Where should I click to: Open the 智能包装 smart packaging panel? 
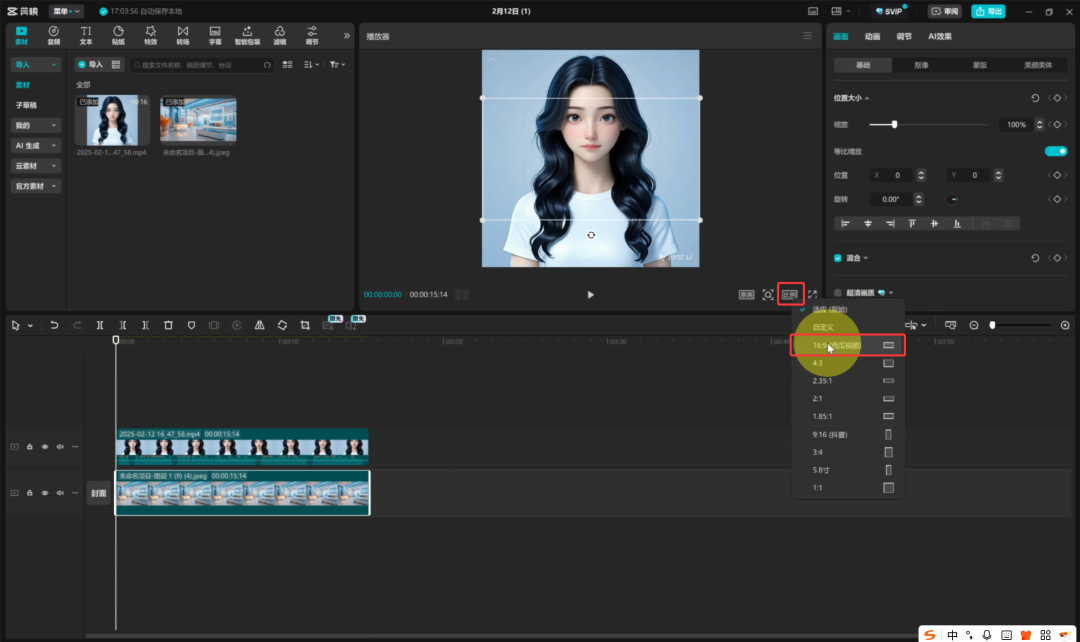(x=247, y=35)
